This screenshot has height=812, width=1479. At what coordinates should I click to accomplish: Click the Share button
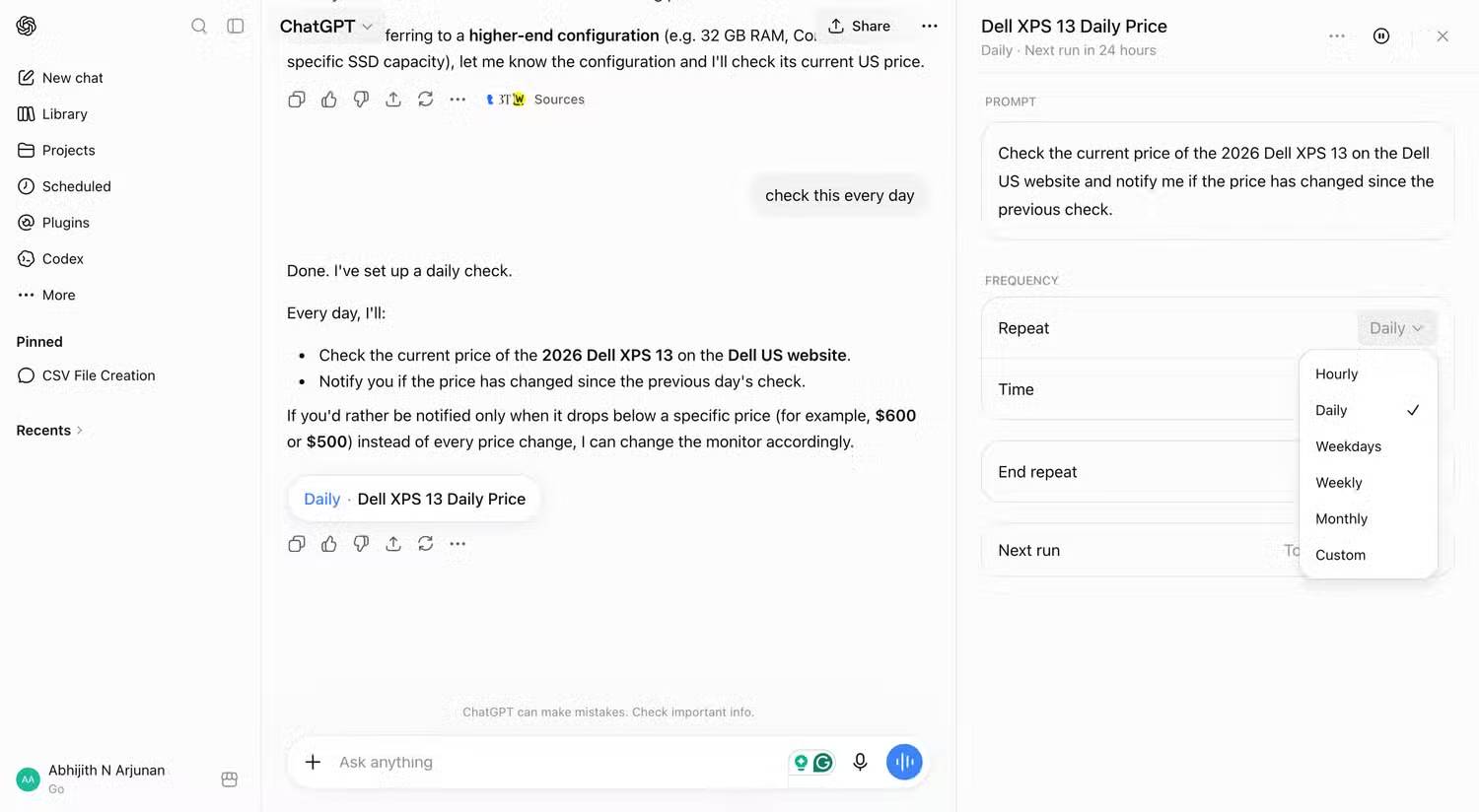coord(859,27)
